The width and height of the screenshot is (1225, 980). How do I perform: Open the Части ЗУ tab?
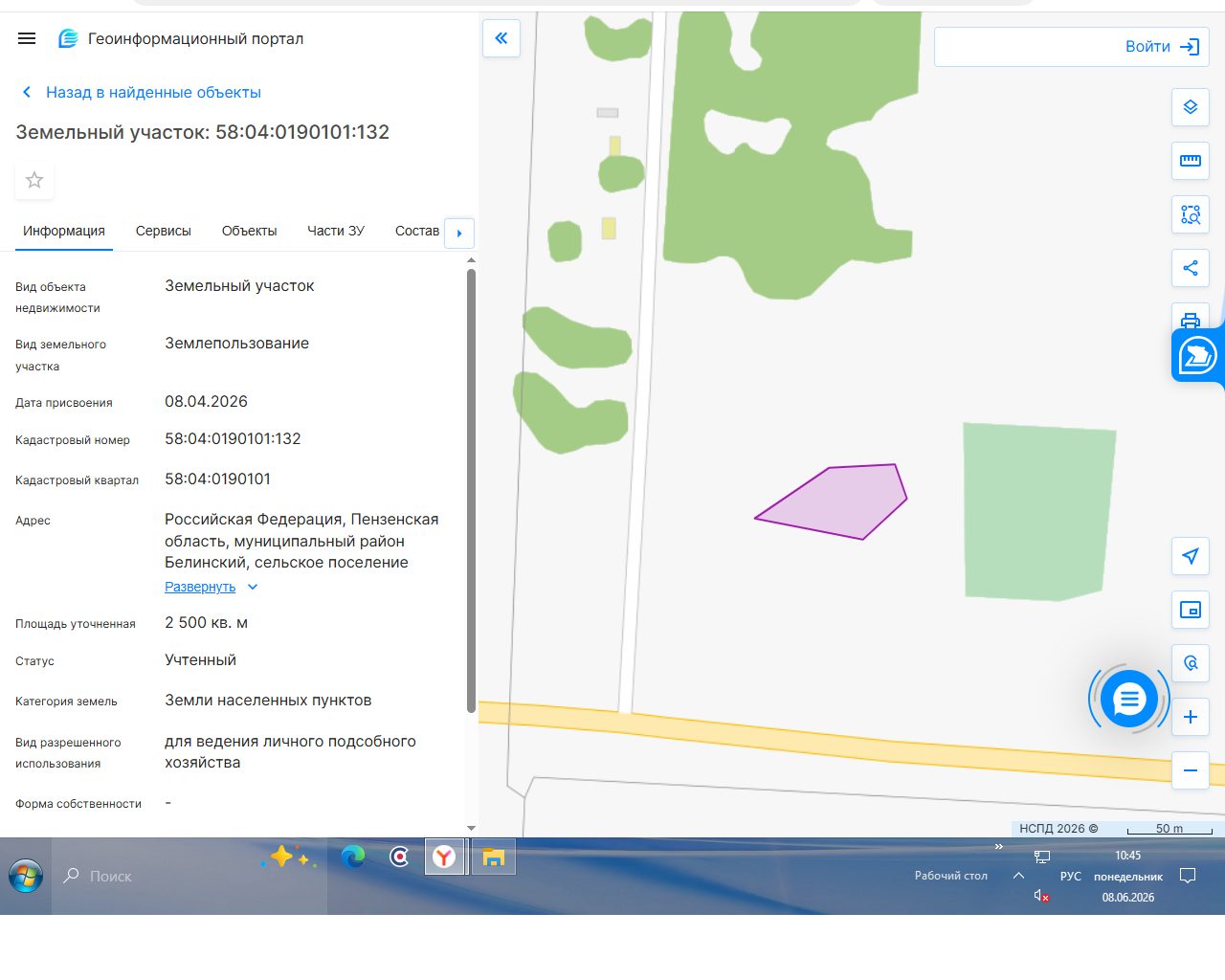(x=336, y=231)
